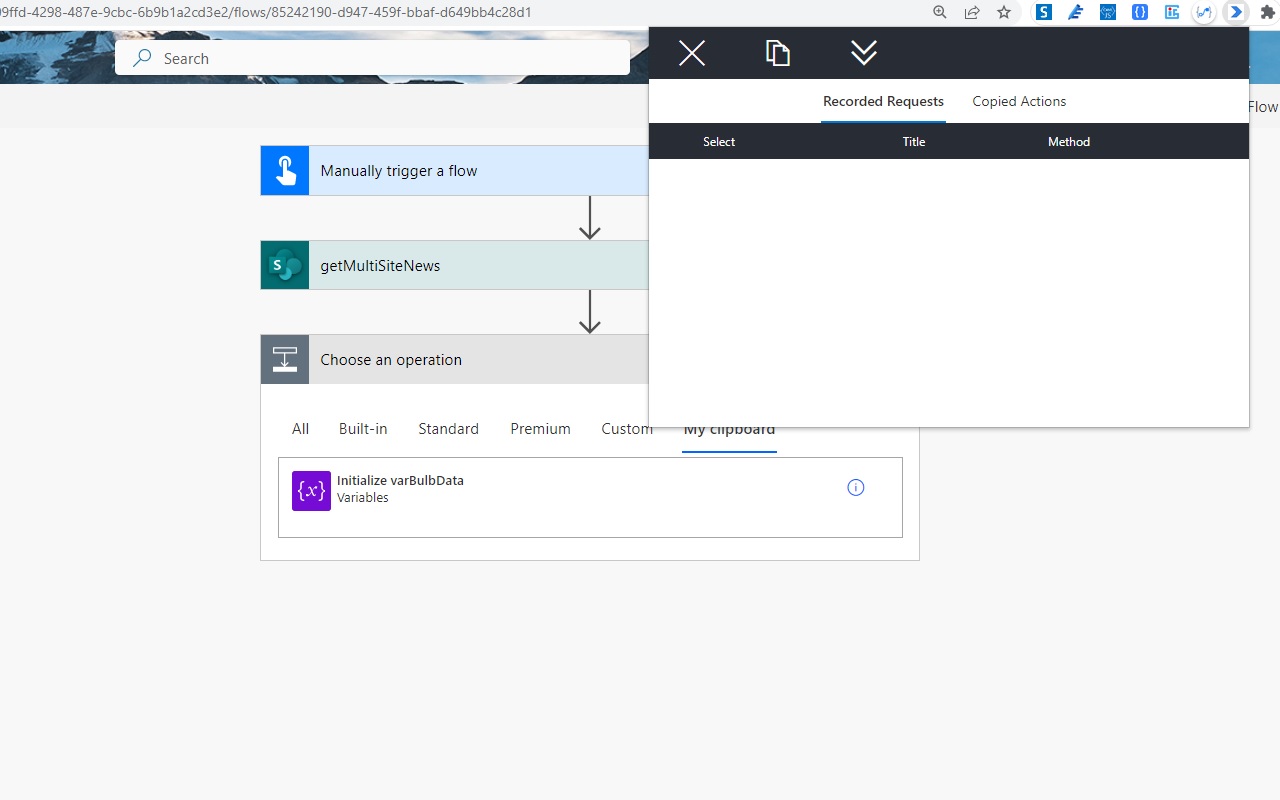Click the Title column header
Image resolution: width=1280 pixels, height=800 pixels.
(x=914, y=142)
